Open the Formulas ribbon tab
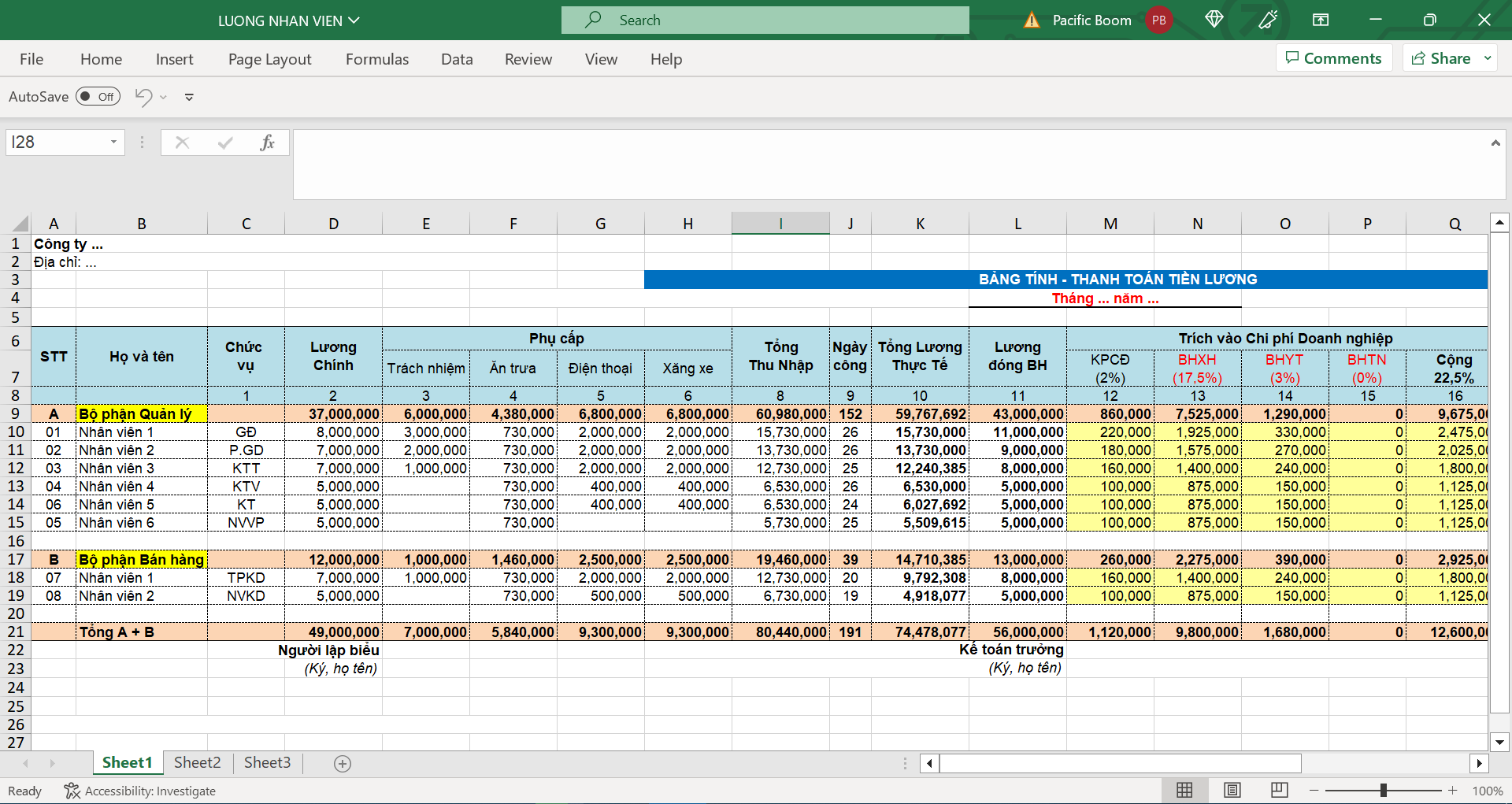The width and height of the screenshot is (1512, 804). pyautogui.click(x=377, y=59)
